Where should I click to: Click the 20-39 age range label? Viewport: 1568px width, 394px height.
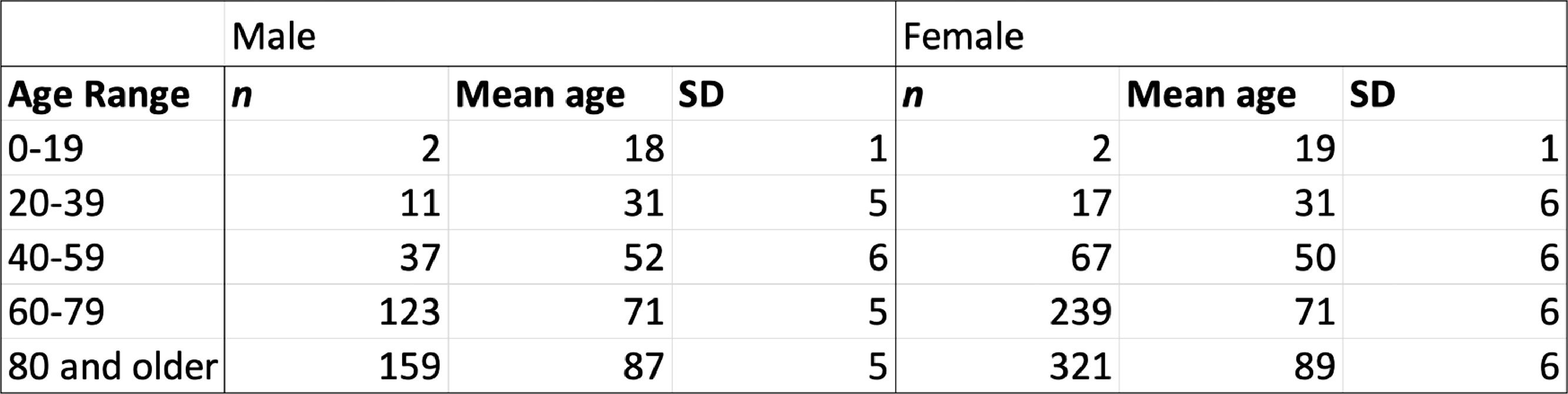click(x=56, y=203)
